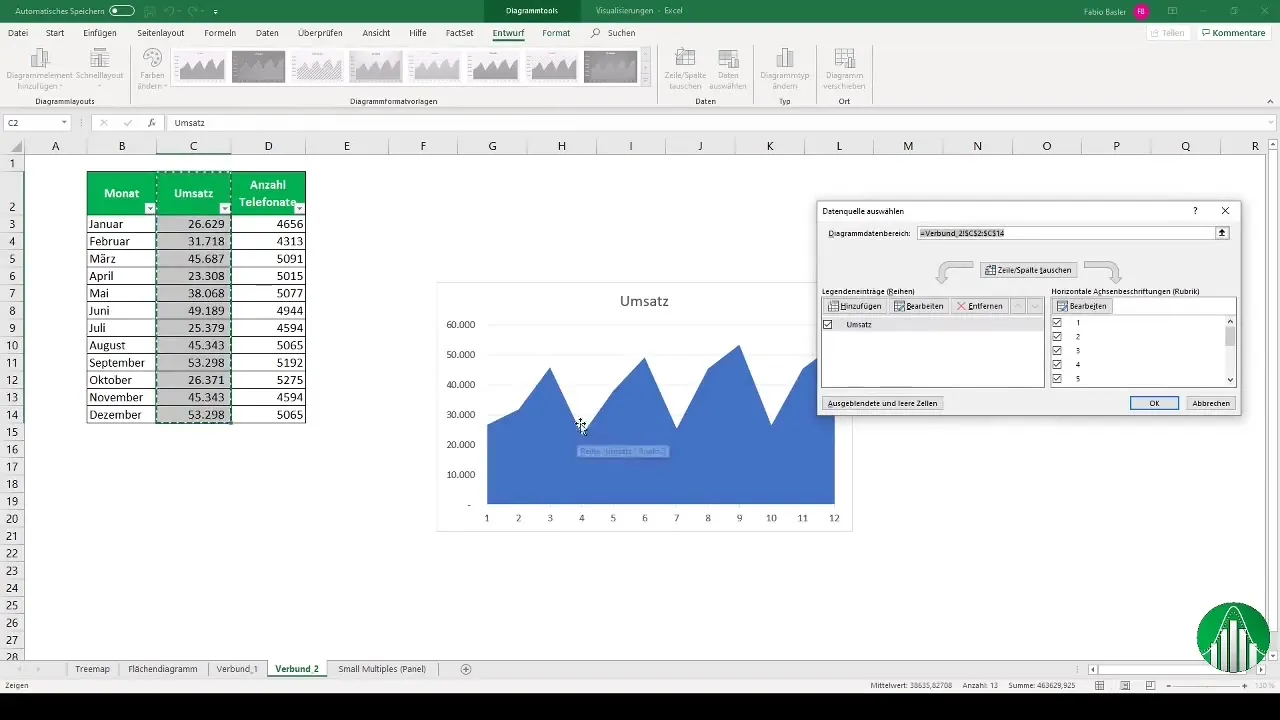Click OK in the Datenquelle auswählen dialog

[1154, 403]
